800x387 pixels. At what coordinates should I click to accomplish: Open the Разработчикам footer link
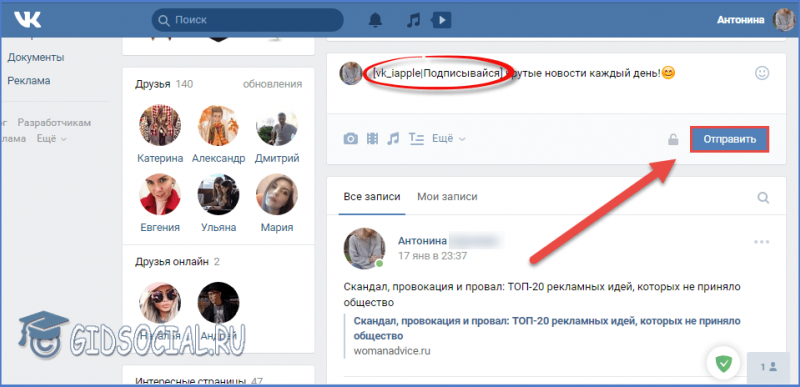pyautogui.click(x=54, y=123)
